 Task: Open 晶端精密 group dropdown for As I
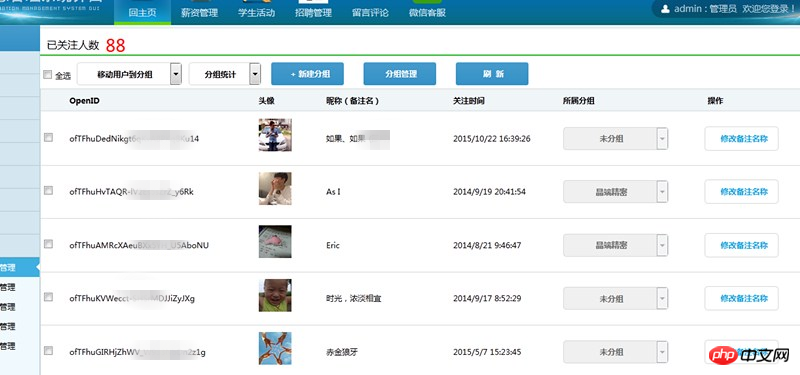(x=615, y=192)
